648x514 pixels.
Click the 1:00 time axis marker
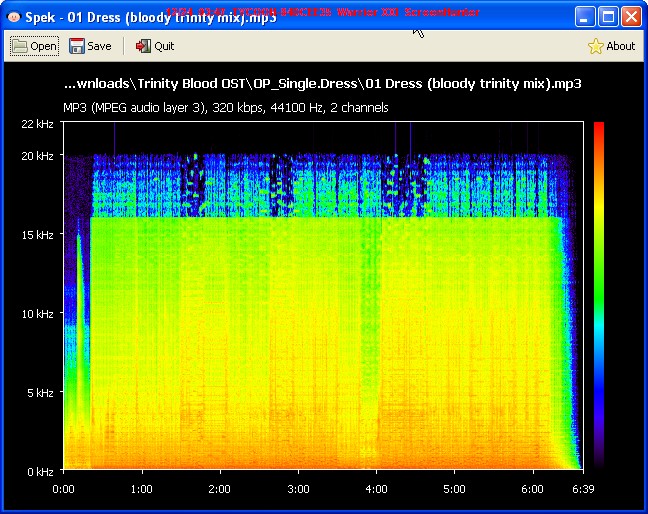point(141,489)
